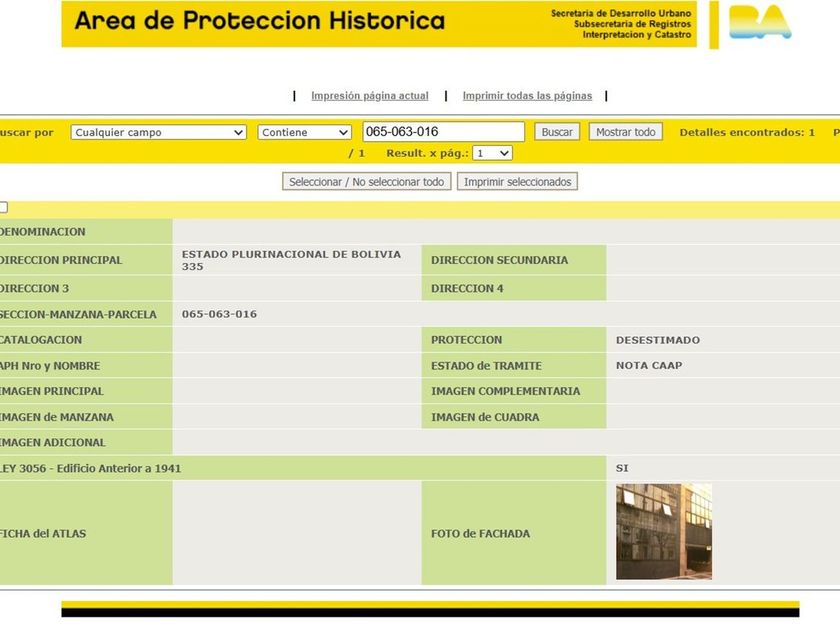This screenshot has height=630, width=840.
Task: Click the Mostrar todo button
Action: click(x=625, y=132)
